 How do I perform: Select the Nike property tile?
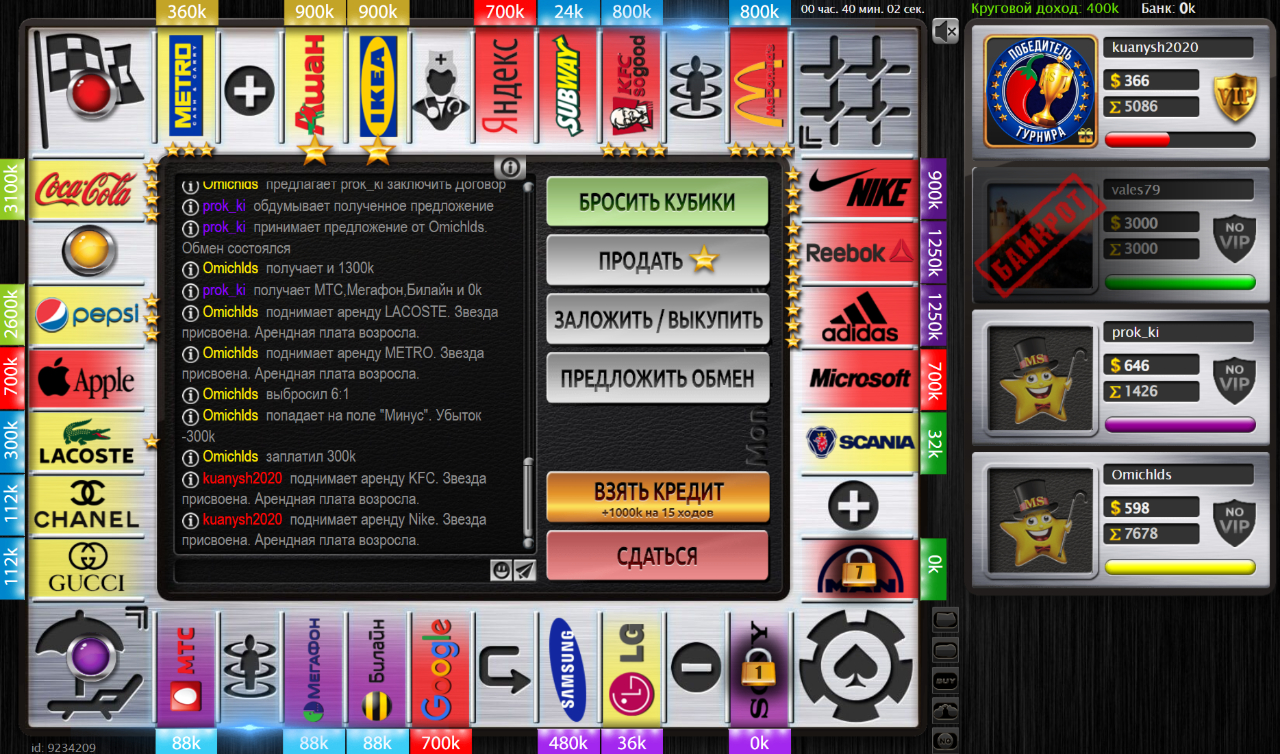click(860, 189)
